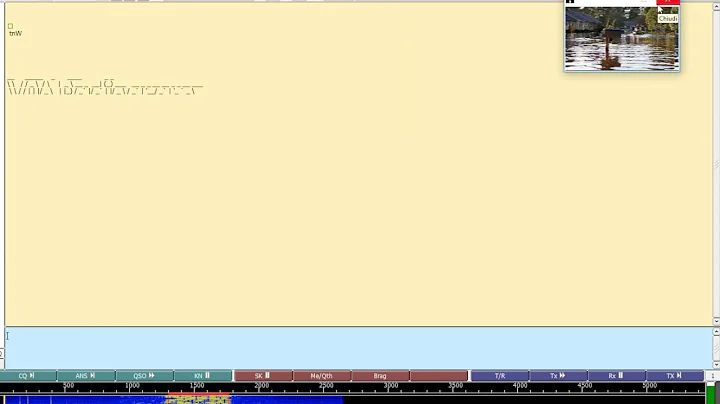Click the 4000 mark on frequency scale

click(520, 386)
